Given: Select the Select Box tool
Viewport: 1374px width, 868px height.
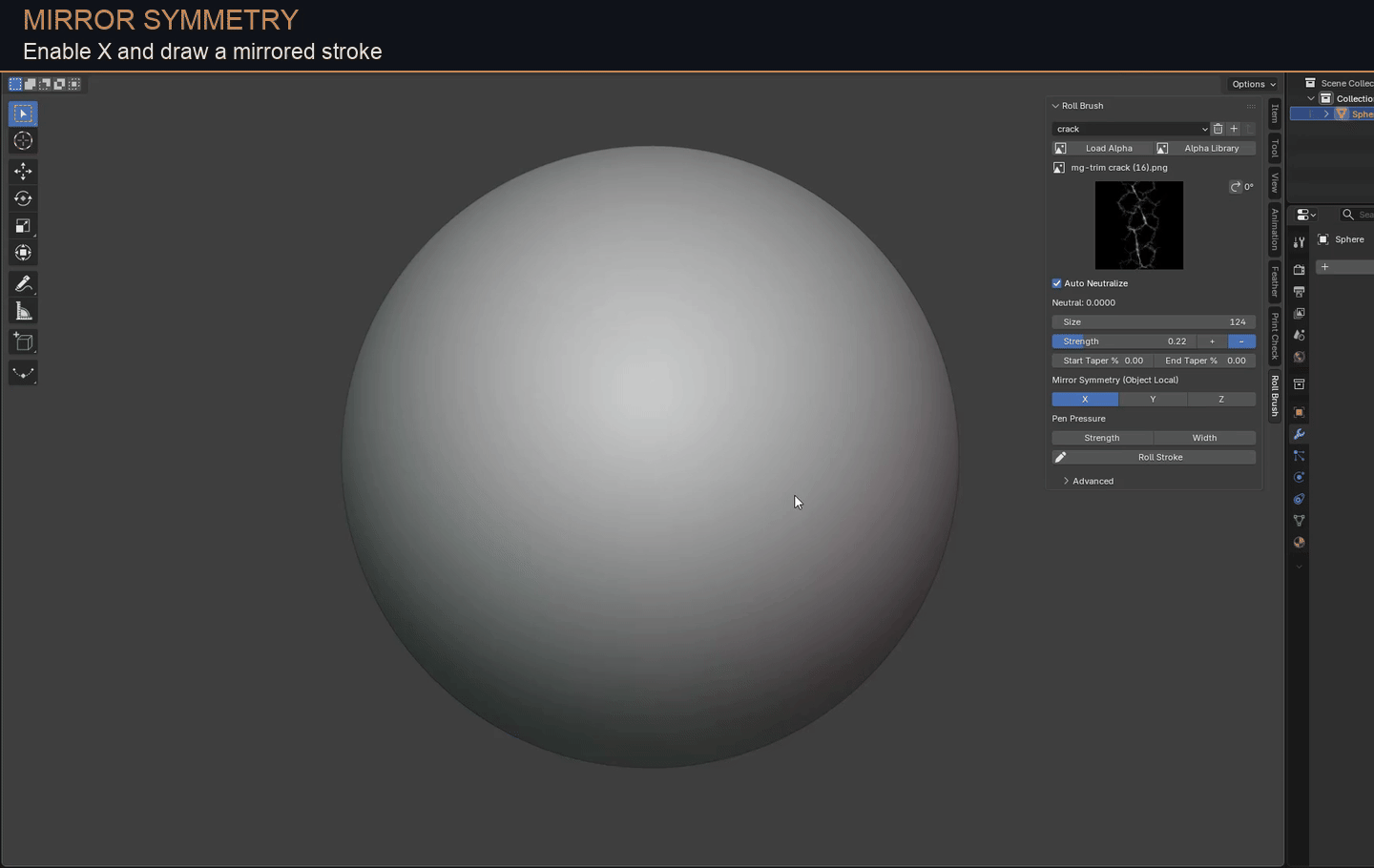Looking at the screenshot, I should tap(23, 114).
